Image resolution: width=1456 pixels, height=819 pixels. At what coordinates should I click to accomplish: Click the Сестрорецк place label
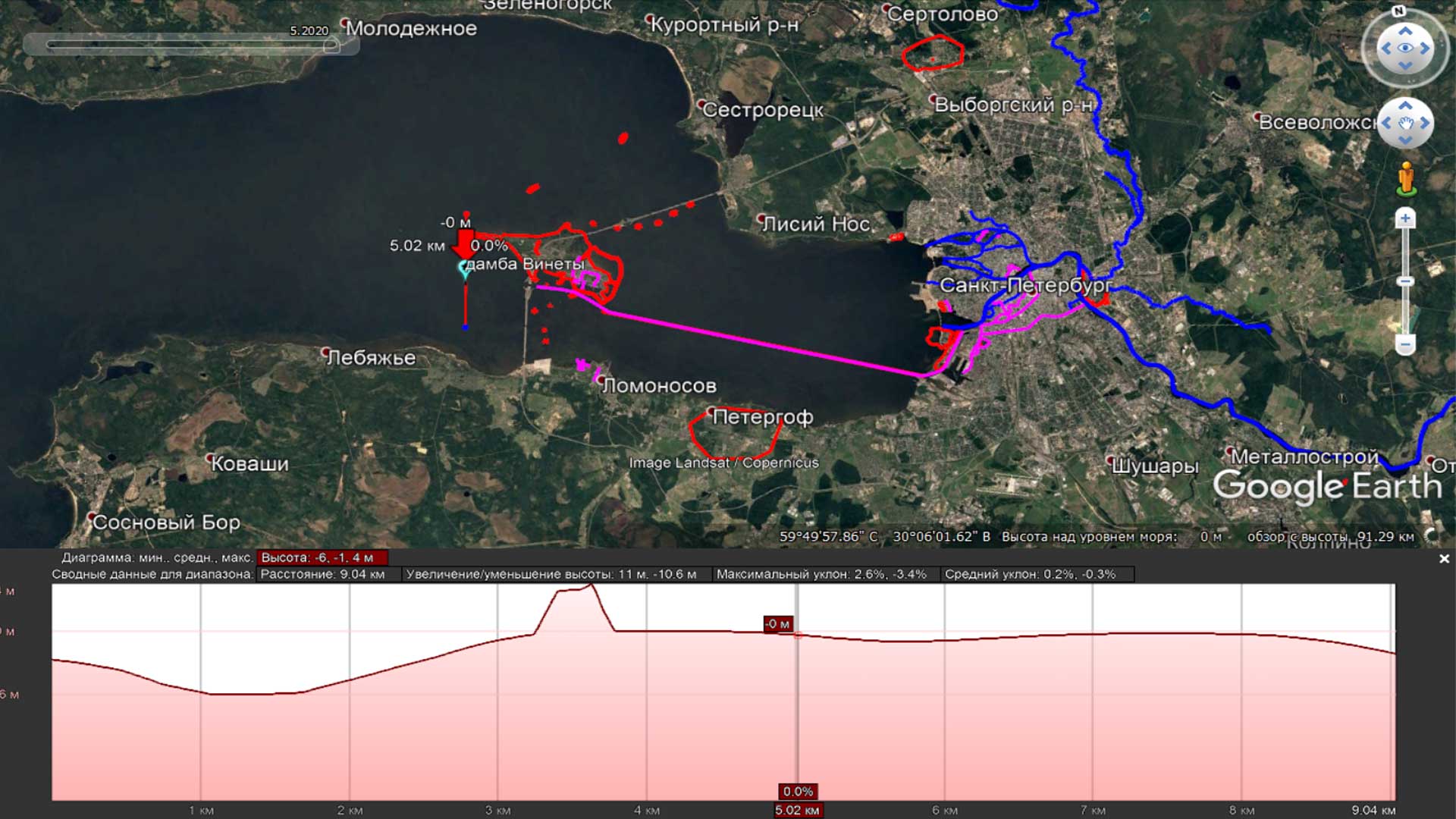point(763,110)
